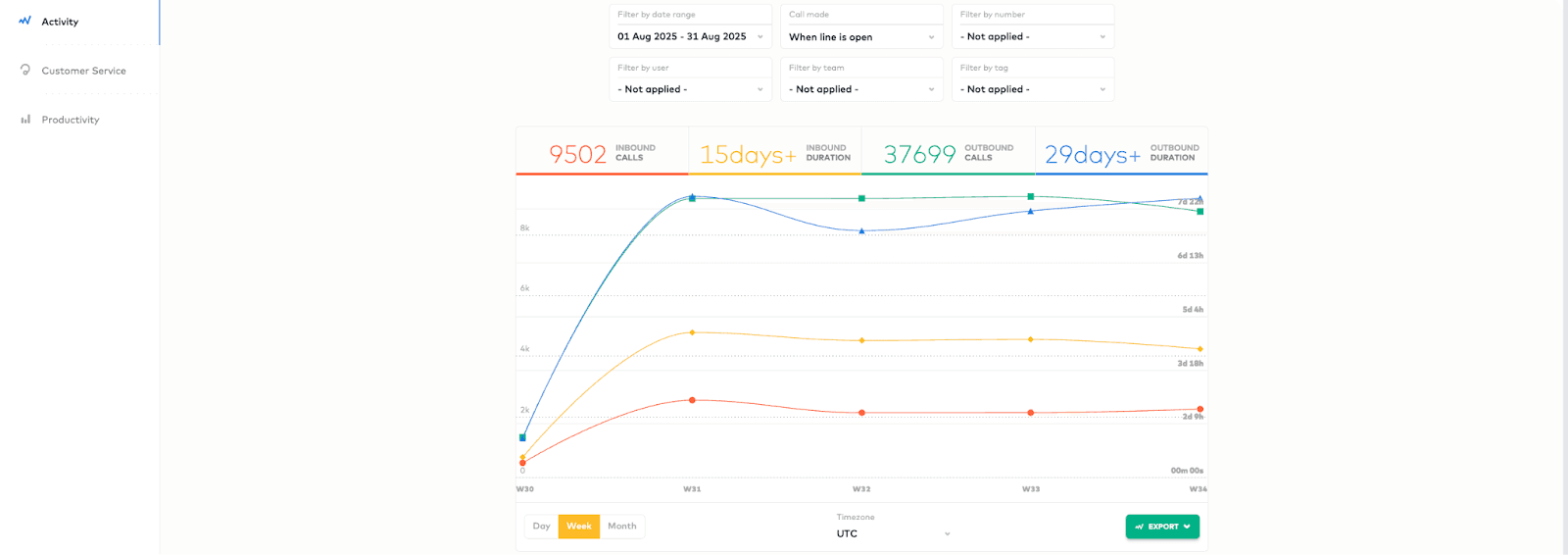Click the Productivity bar chart icon
This screenshot has width=1568, height=555.
[25, 120]
